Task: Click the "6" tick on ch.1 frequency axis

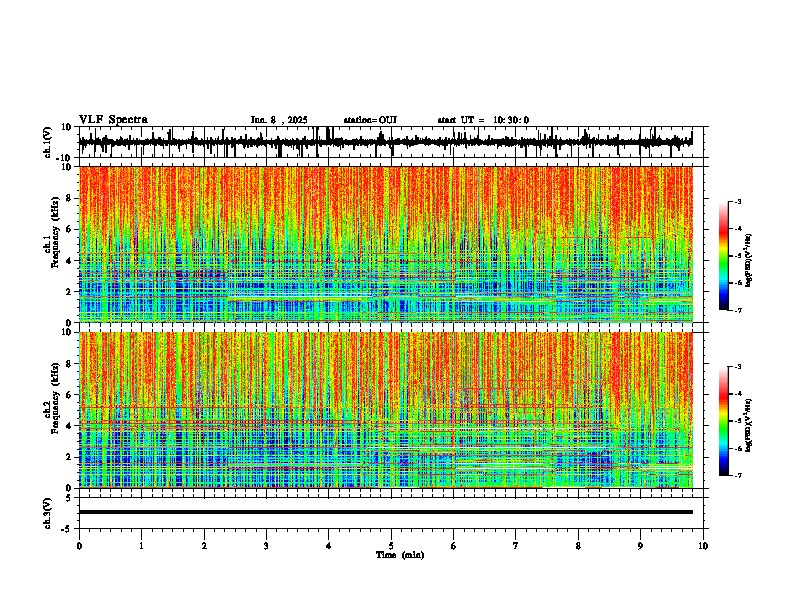Action: click(x=70, y=230)
